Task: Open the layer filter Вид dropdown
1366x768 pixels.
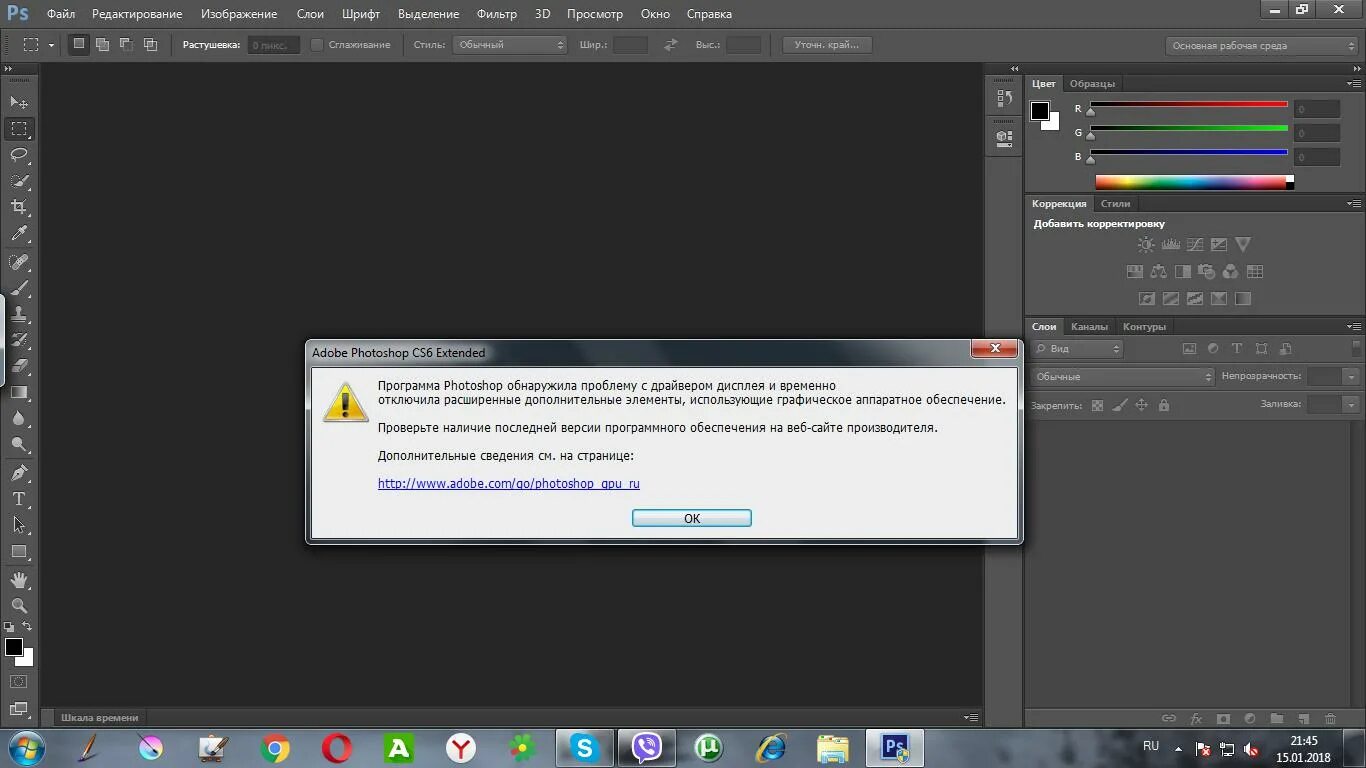Action: [x=1077, y=349]
